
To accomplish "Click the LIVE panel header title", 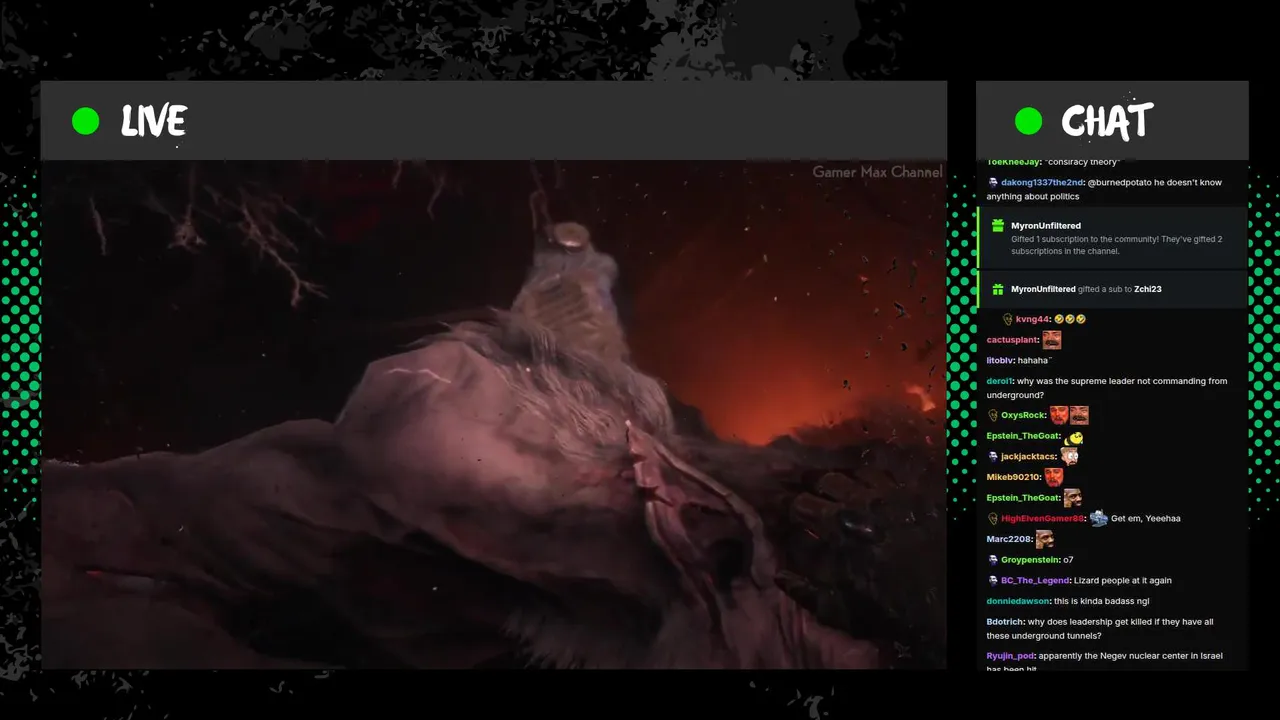I will coord(154,122).
